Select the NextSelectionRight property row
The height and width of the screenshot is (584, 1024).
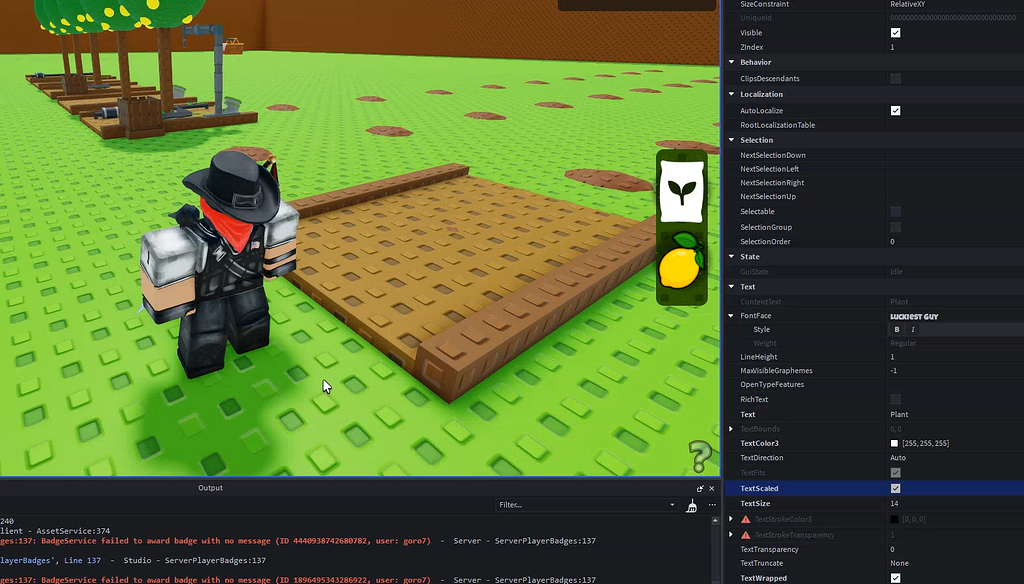coord(874,183)
